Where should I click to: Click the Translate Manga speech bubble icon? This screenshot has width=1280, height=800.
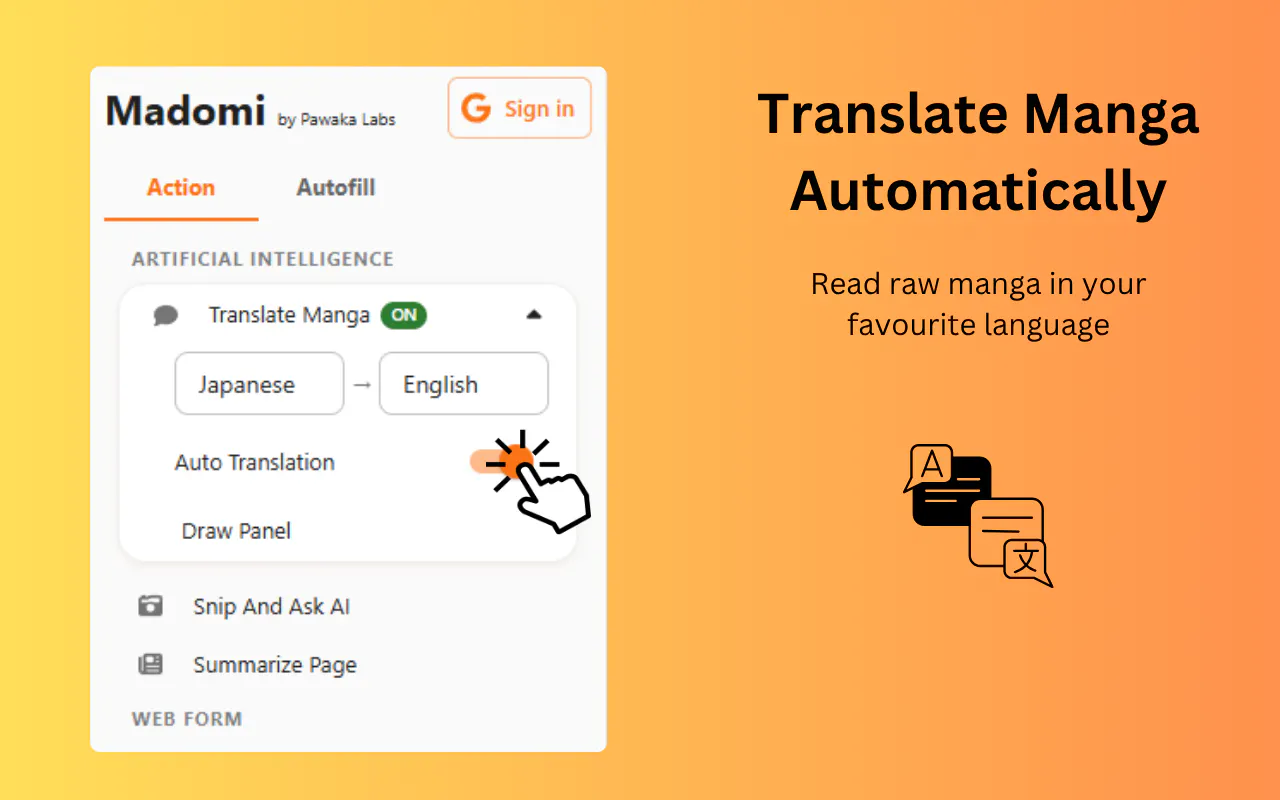tap(166, 316)
